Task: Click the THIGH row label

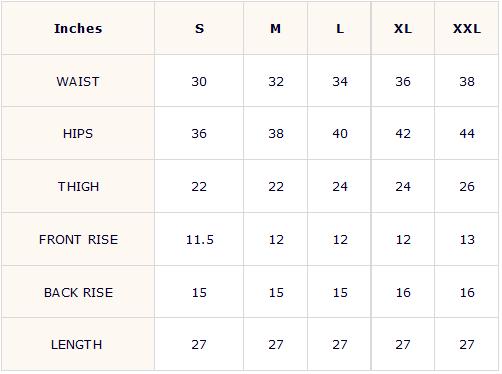Action: [x=78, y=187]
